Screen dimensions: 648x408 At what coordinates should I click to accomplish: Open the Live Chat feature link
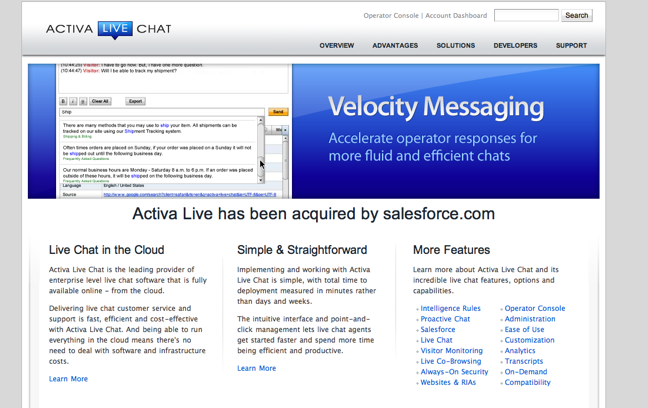tap(436, 340)
